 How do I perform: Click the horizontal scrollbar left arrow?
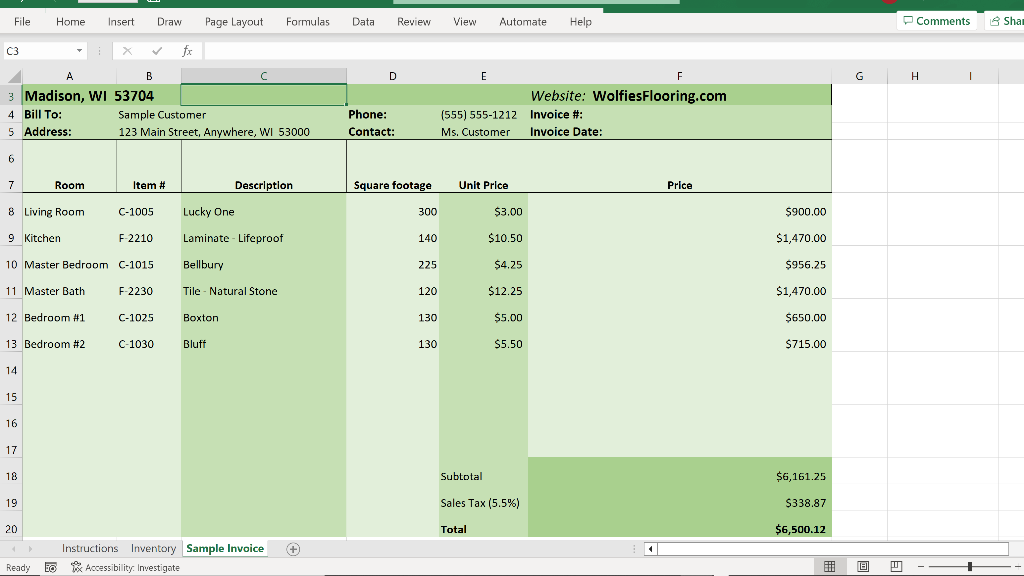pyautogui.click(x=650, y=549)
